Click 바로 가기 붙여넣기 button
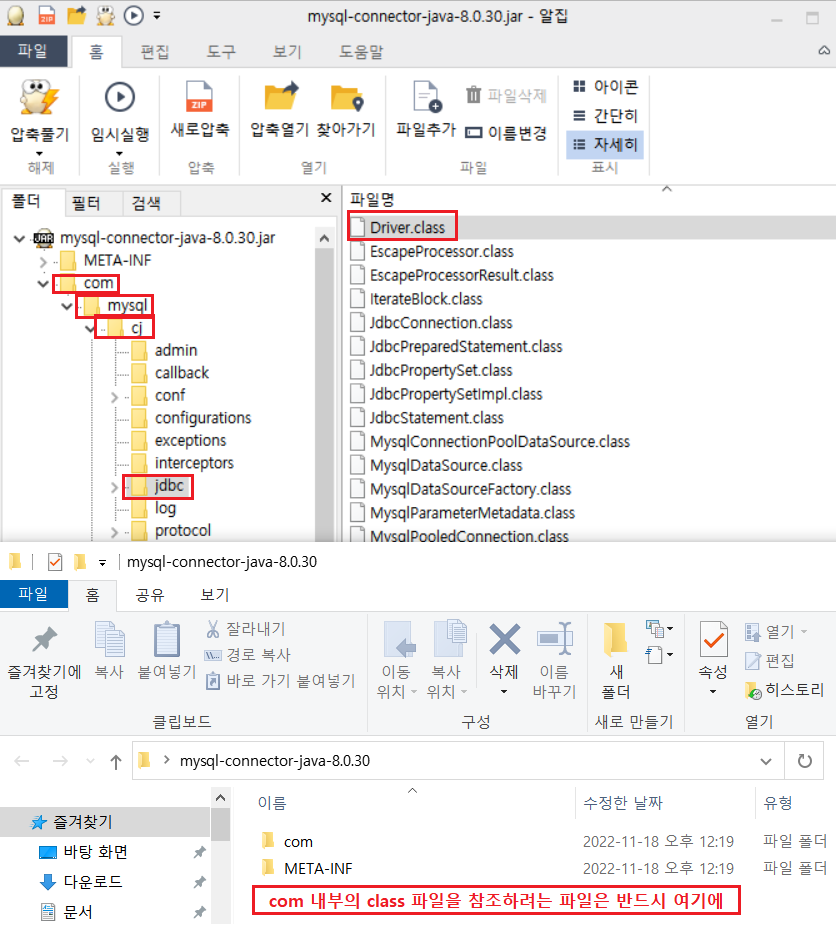Viewport: 836px width, 926px height. point(280,681)
